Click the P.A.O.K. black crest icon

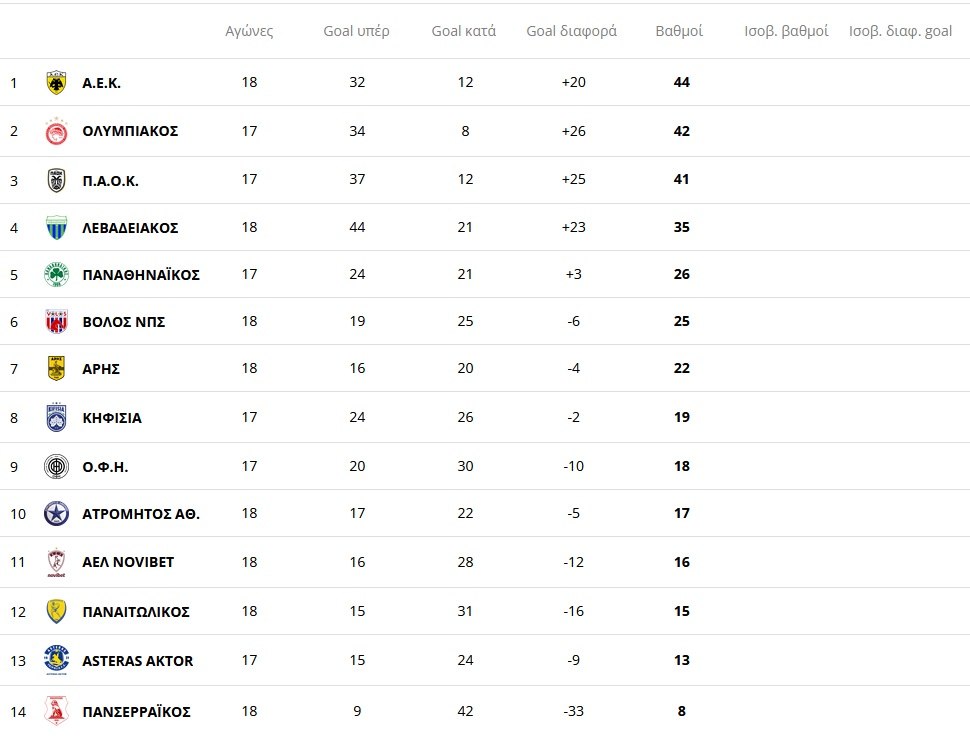pos(57,180)
